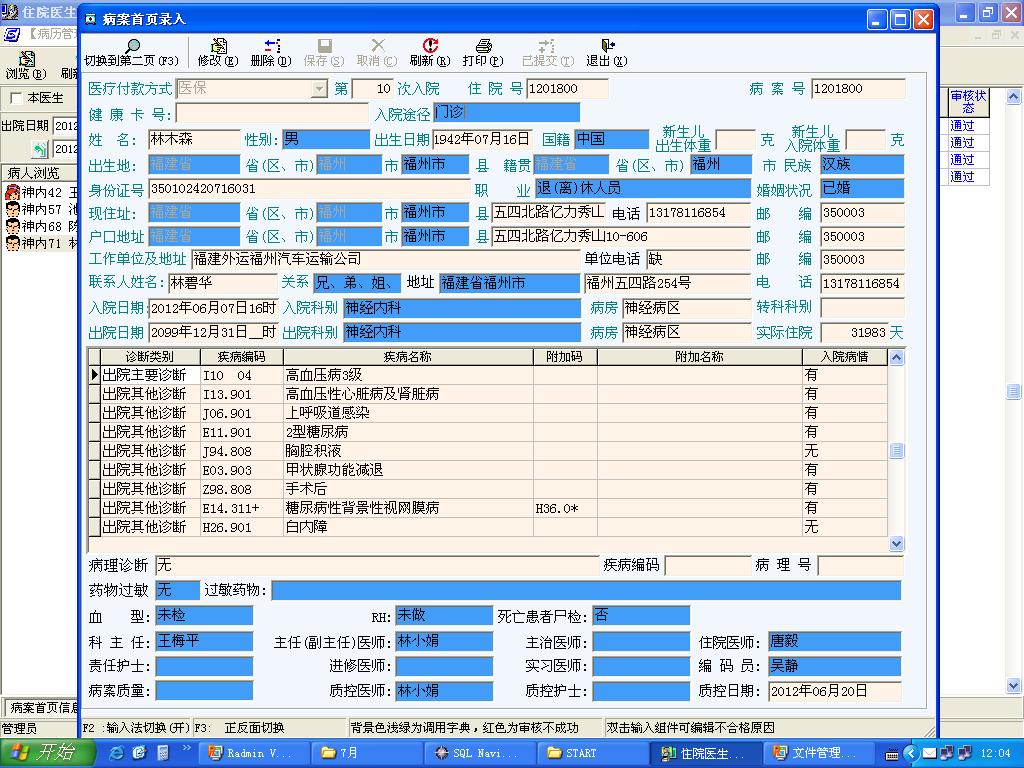
Task: Click the 保存 (S) save icon
Action: click(324, 46)
